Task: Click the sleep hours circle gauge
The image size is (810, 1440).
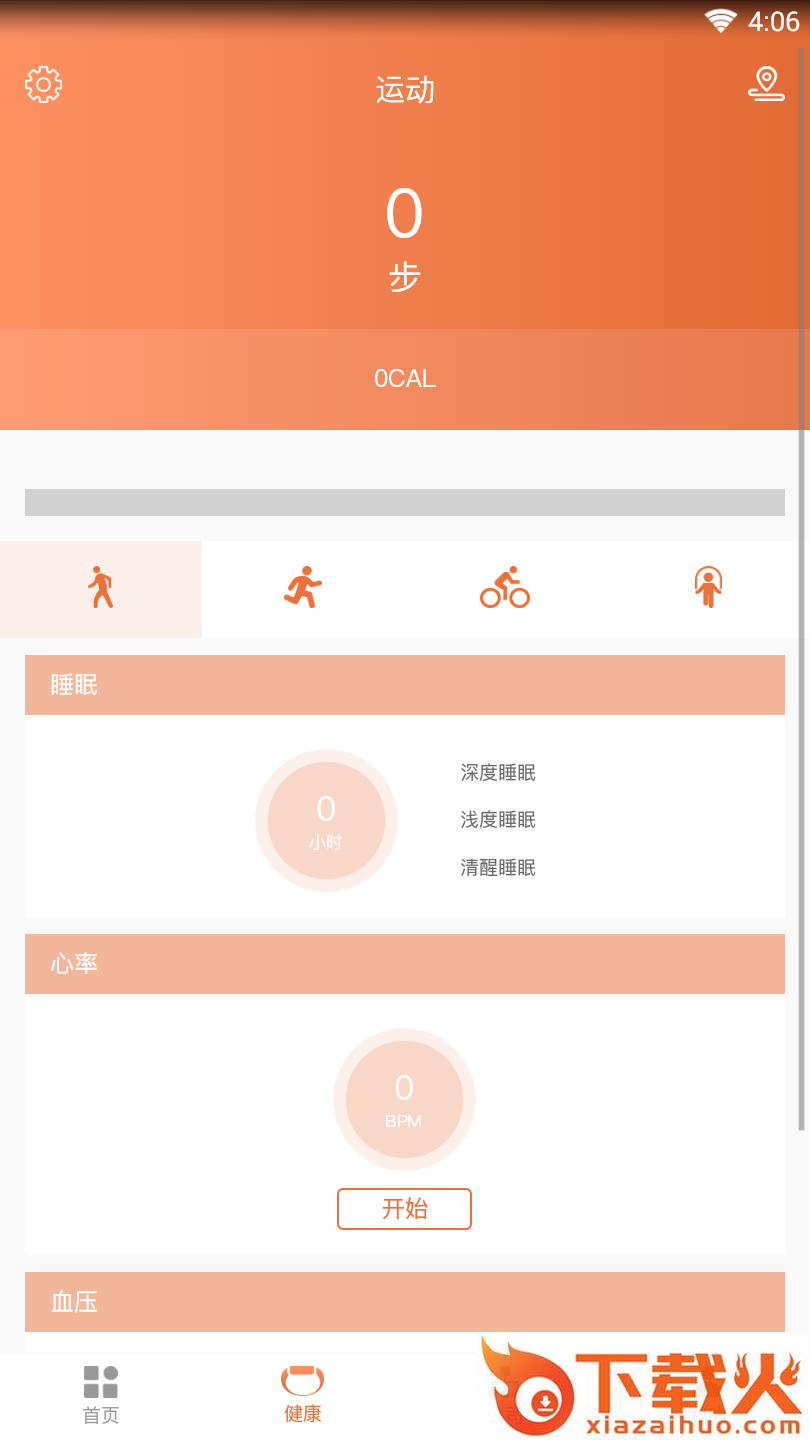Action: [326, 821]
